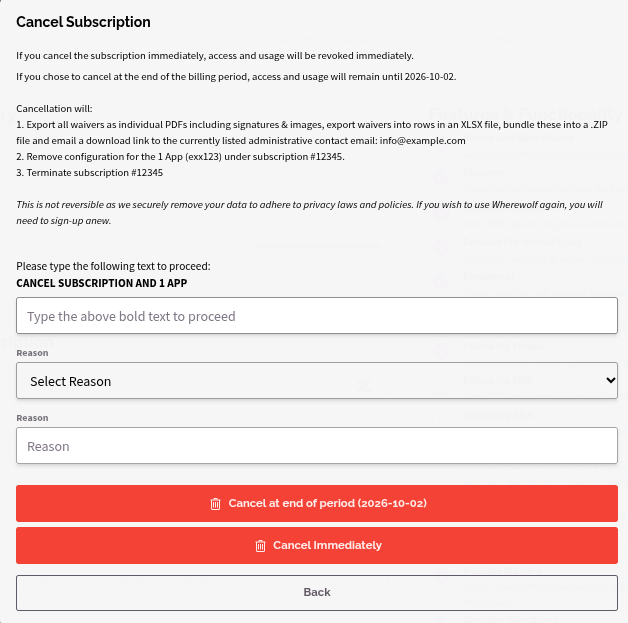Focus the 'Type the above bold text' field
The height and width of the screenshot is (623, 628).
point(317,316)
